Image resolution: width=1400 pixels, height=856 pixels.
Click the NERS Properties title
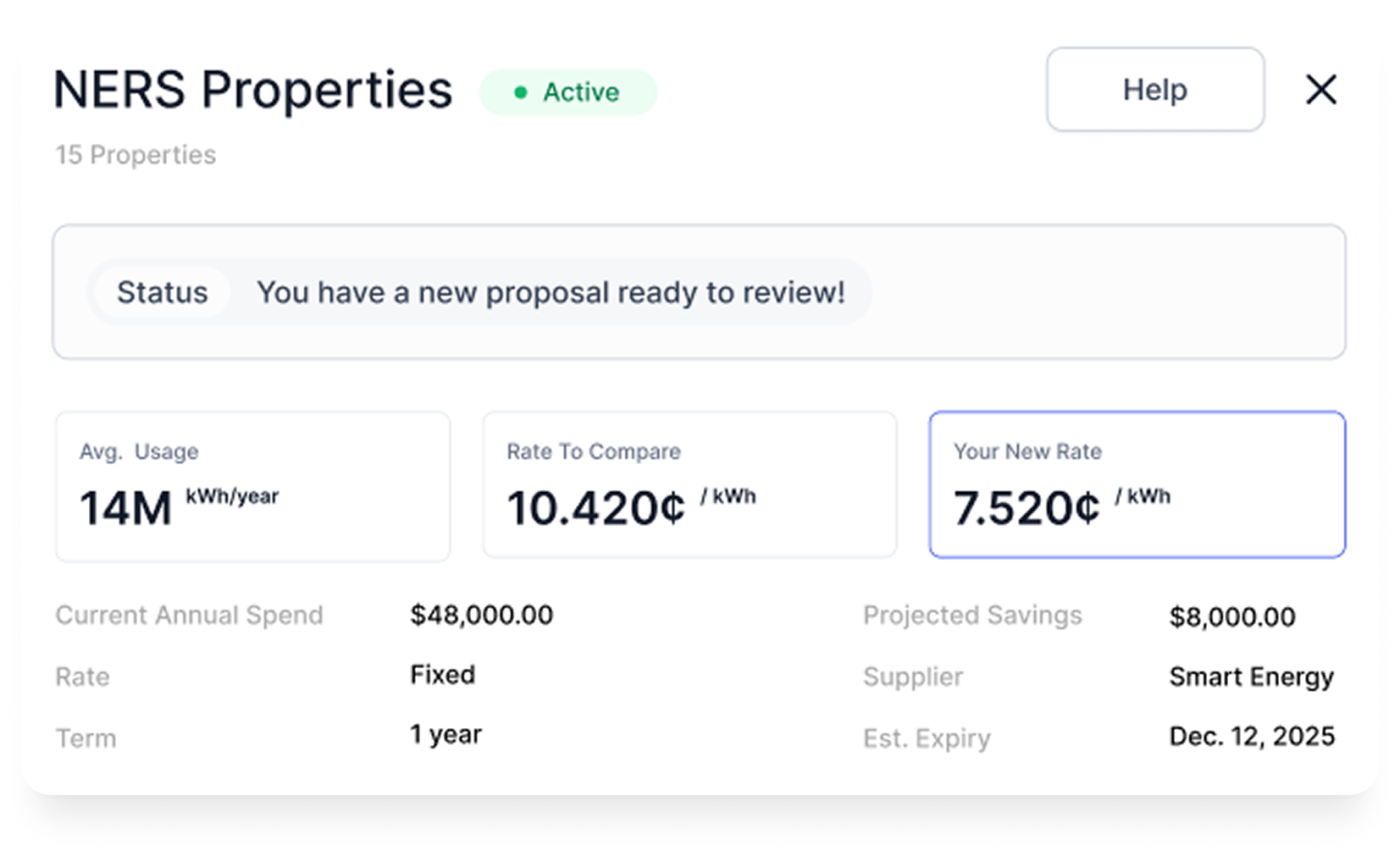tap(252, 89)
